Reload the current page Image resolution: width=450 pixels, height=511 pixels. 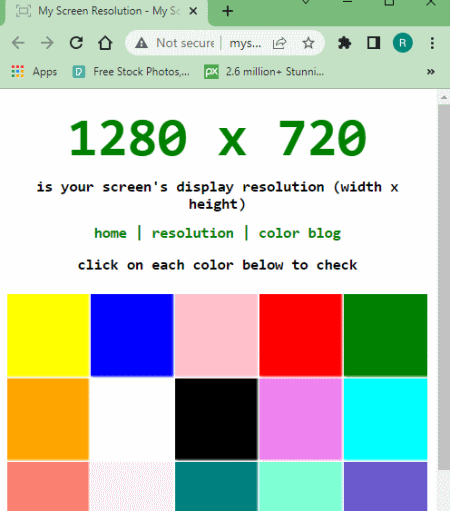(x=76, y=43)
